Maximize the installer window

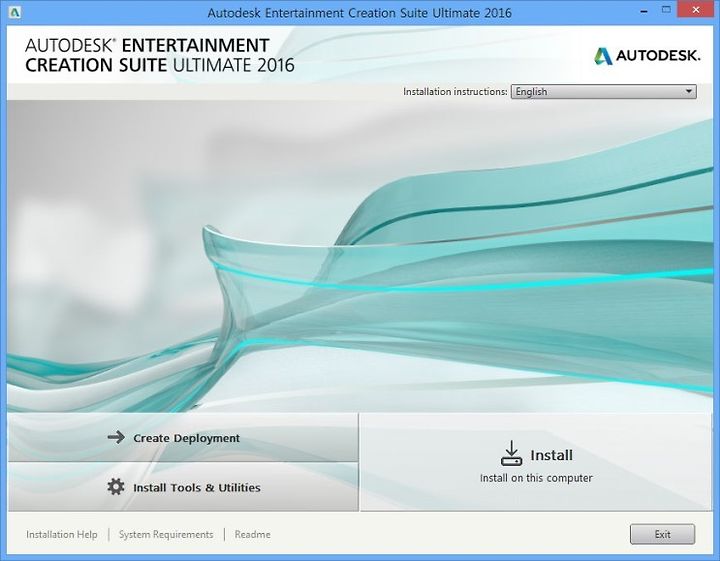(x=666, y=10)
